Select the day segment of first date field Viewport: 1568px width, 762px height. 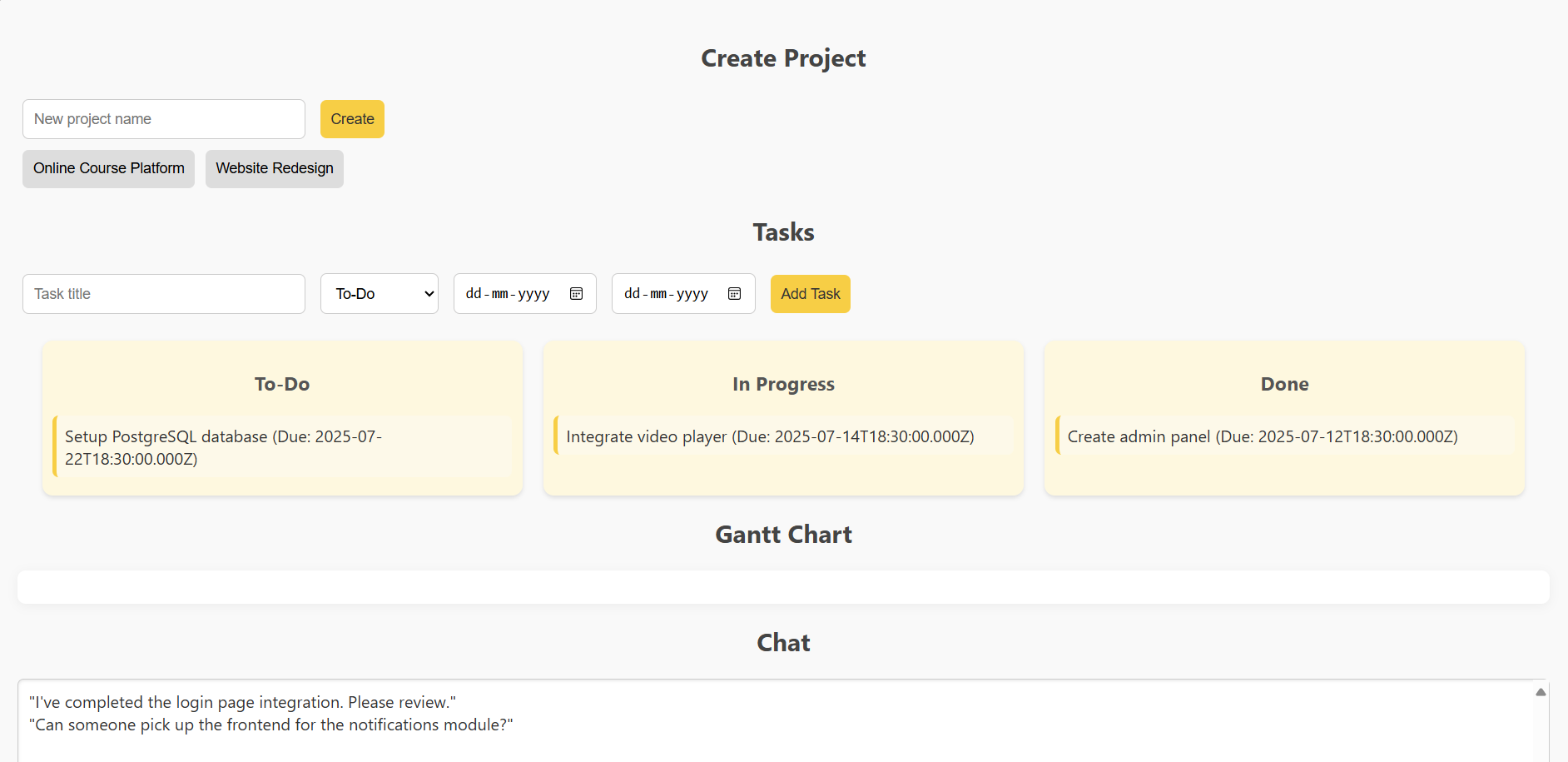click(473, 294)
